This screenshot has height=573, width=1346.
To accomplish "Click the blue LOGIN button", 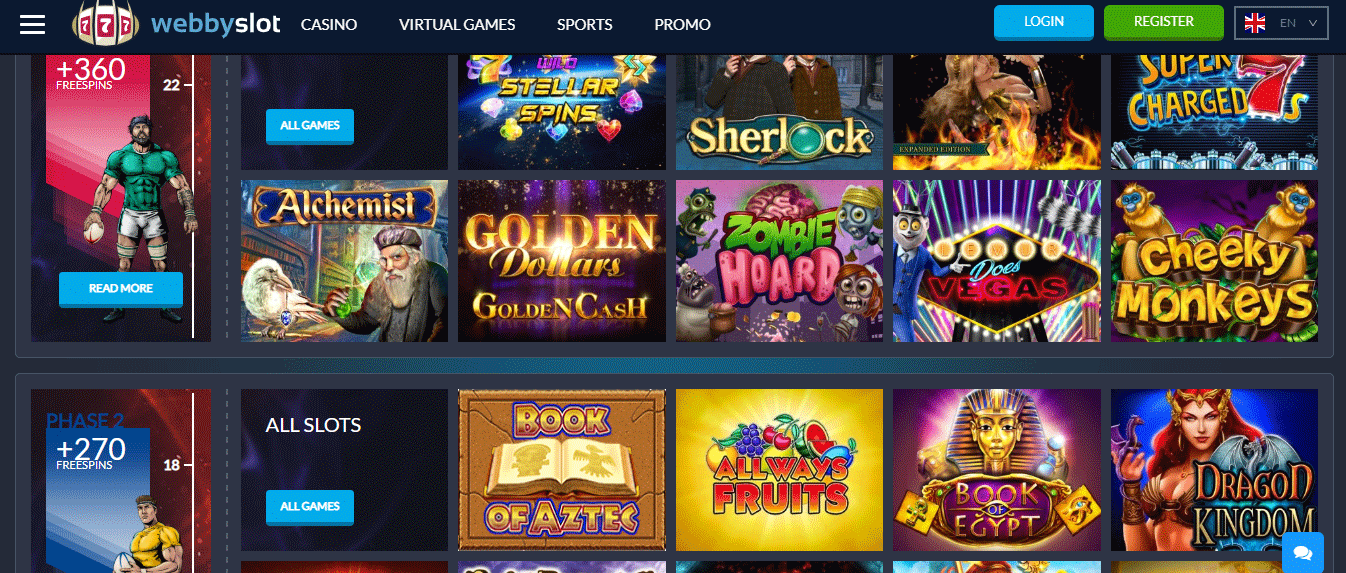I will click(1044, 21).
